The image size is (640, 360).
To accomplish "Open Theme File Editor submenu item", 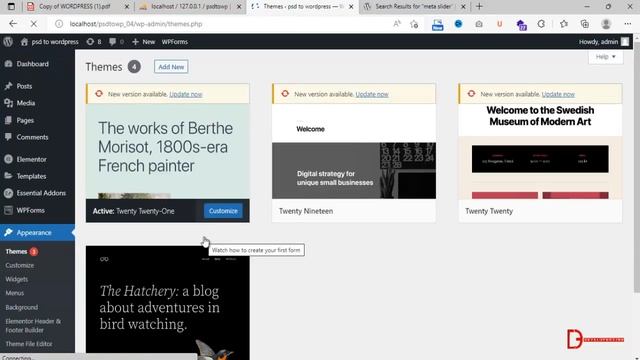I will pos(29,344).
